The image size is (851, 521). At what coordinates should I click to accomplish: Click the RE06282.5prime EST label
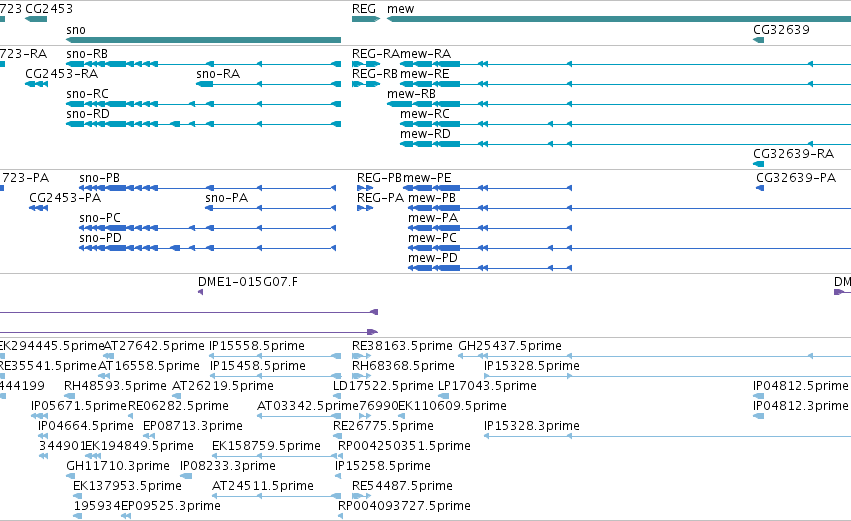[x=179, y=406]
